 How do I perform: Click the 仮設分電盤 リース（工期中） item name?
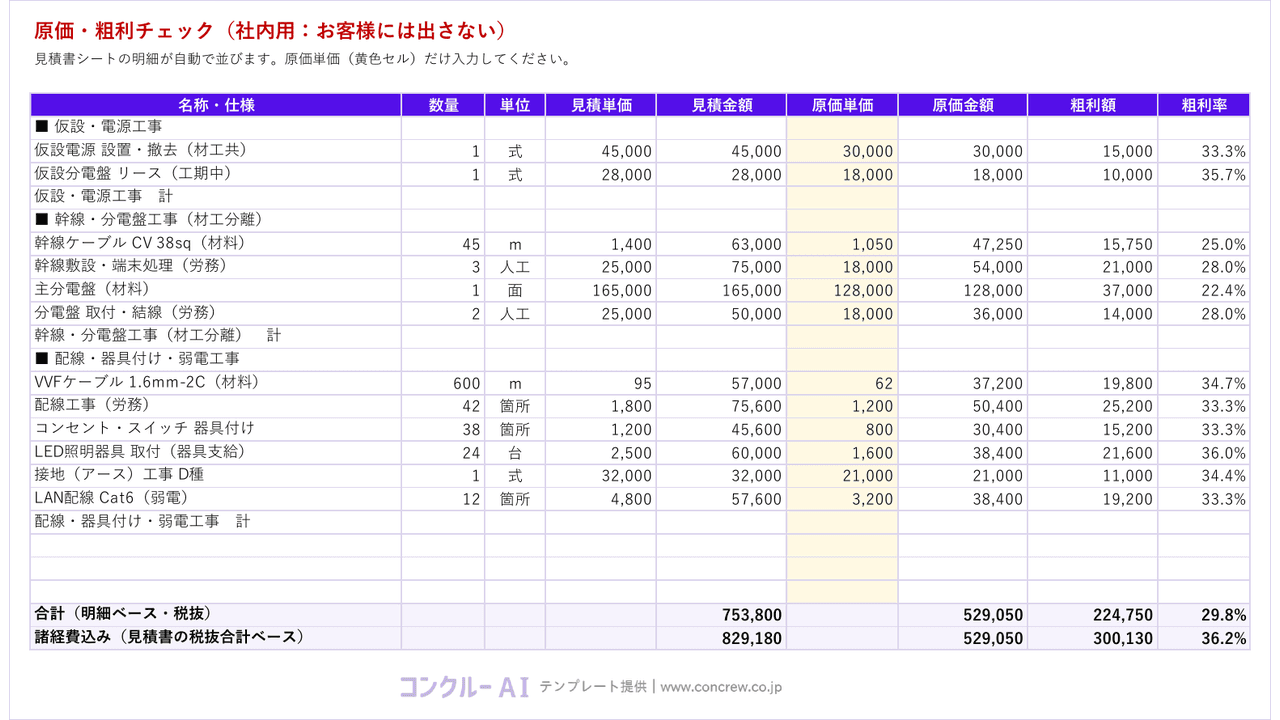point(133,174)
